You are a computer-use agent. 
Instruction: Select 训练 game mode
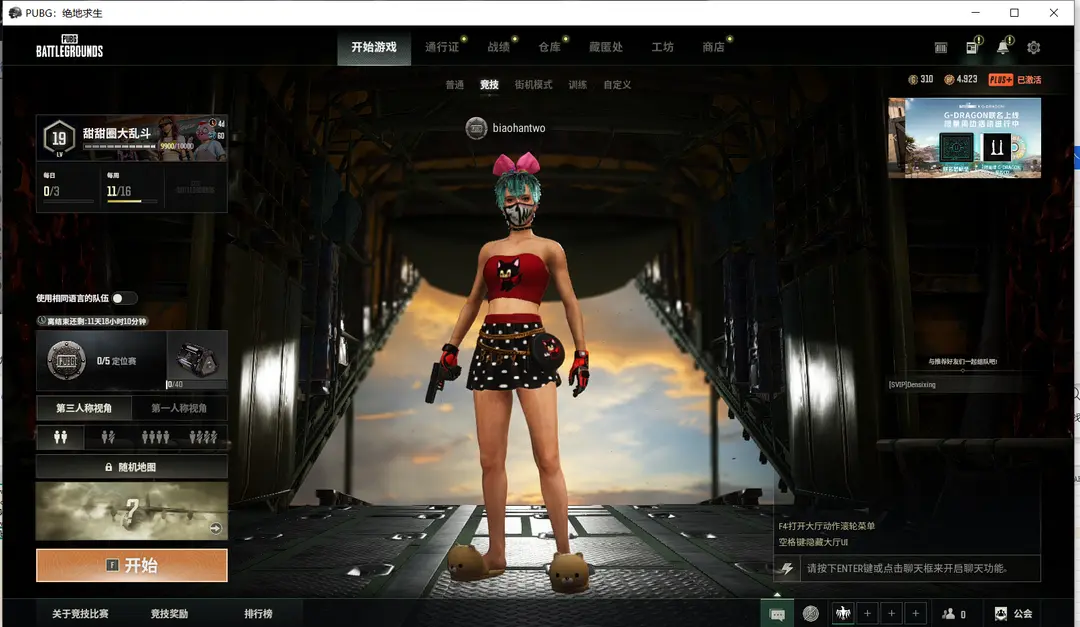[577, 85]
